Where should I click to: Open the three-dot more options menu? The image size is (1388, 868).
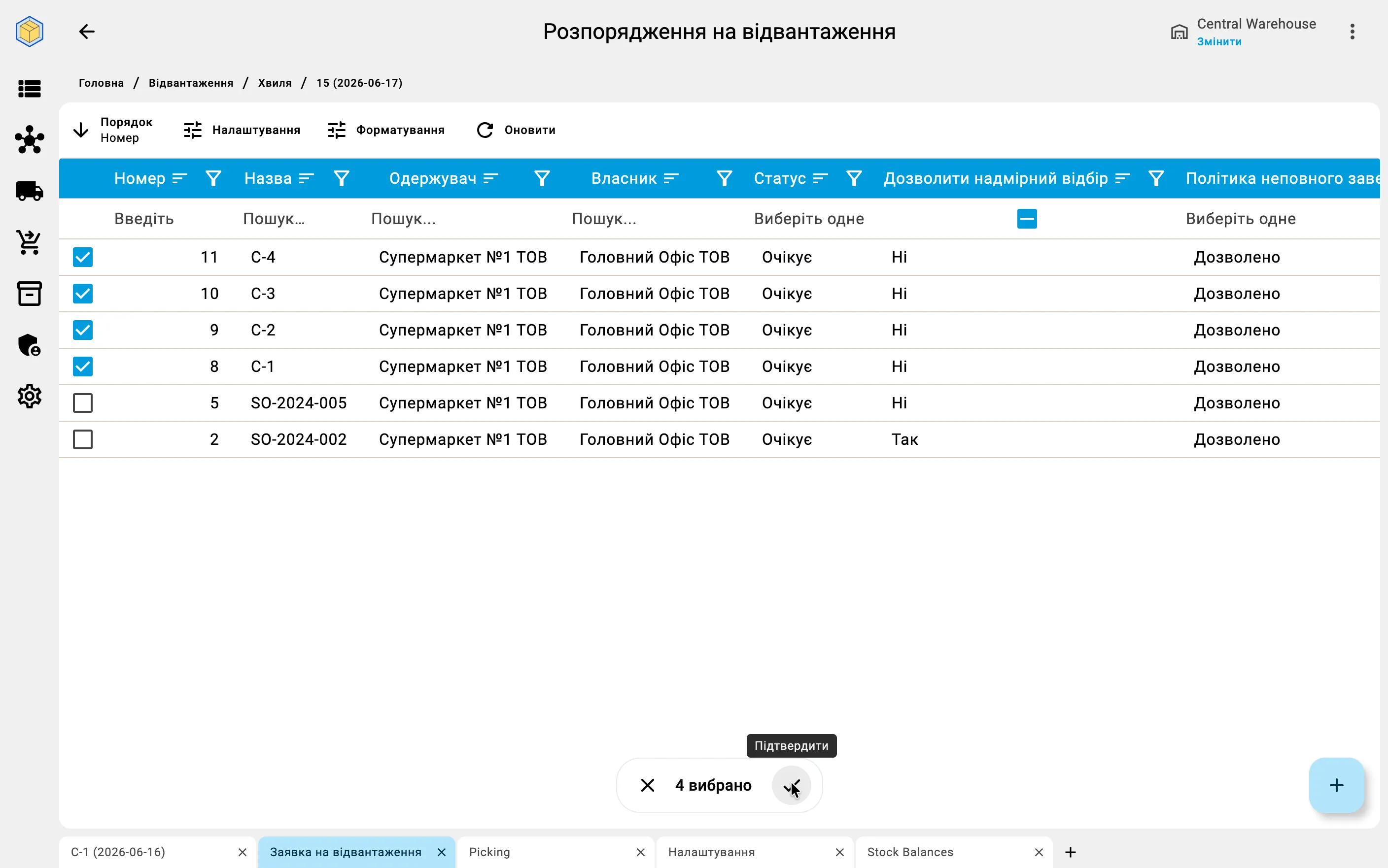point(1352,32)
